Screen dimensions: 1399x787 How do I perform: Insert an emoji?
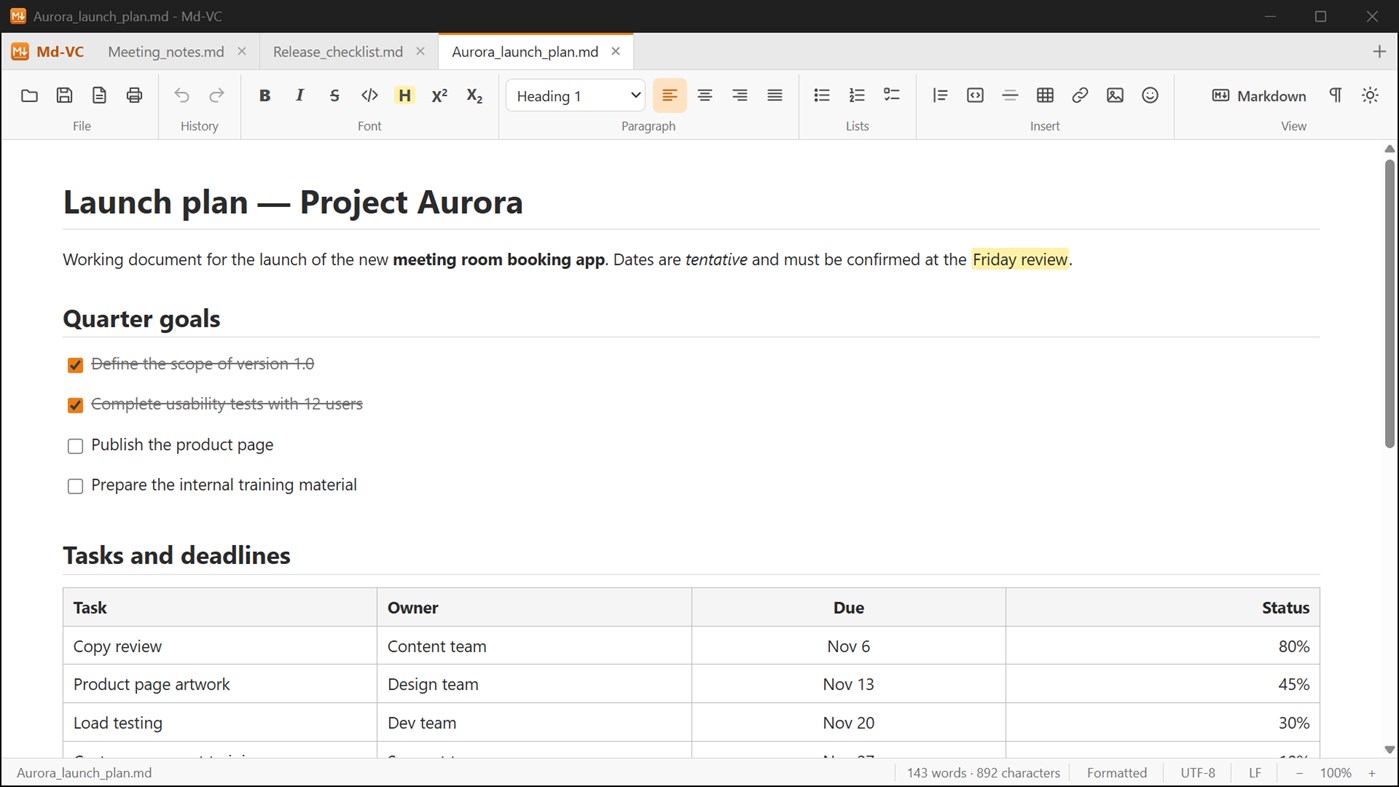(x=1150, y=96)
